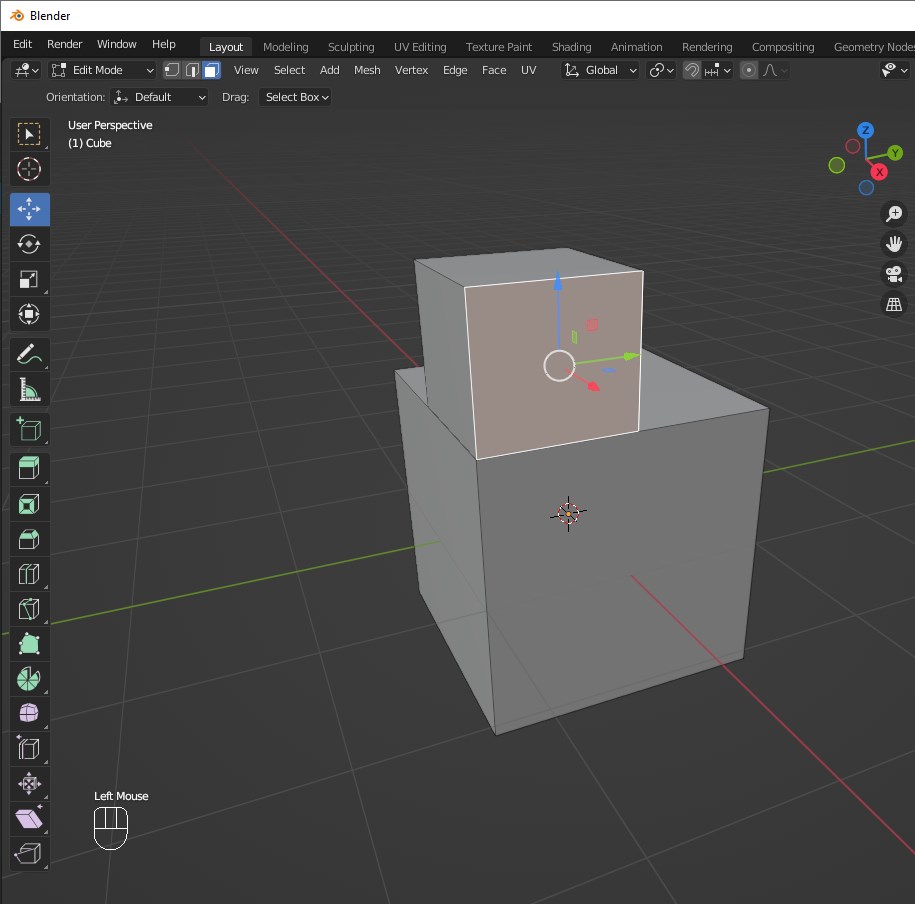Select the Measure tool
The image size is (915, 904).
pos(29,389)
